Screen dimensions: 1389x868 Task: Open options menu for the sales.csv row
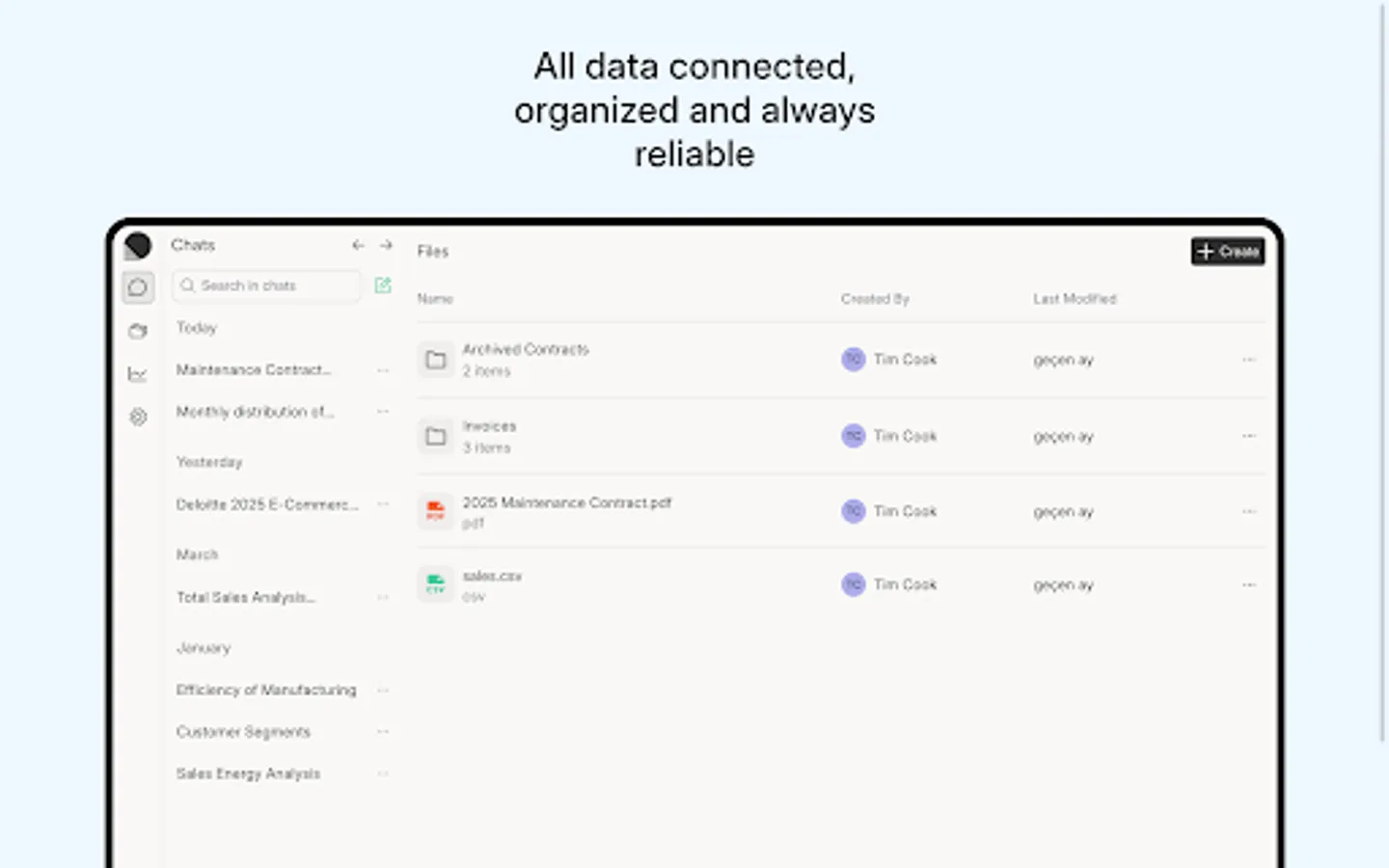(x=1248, y=583)
